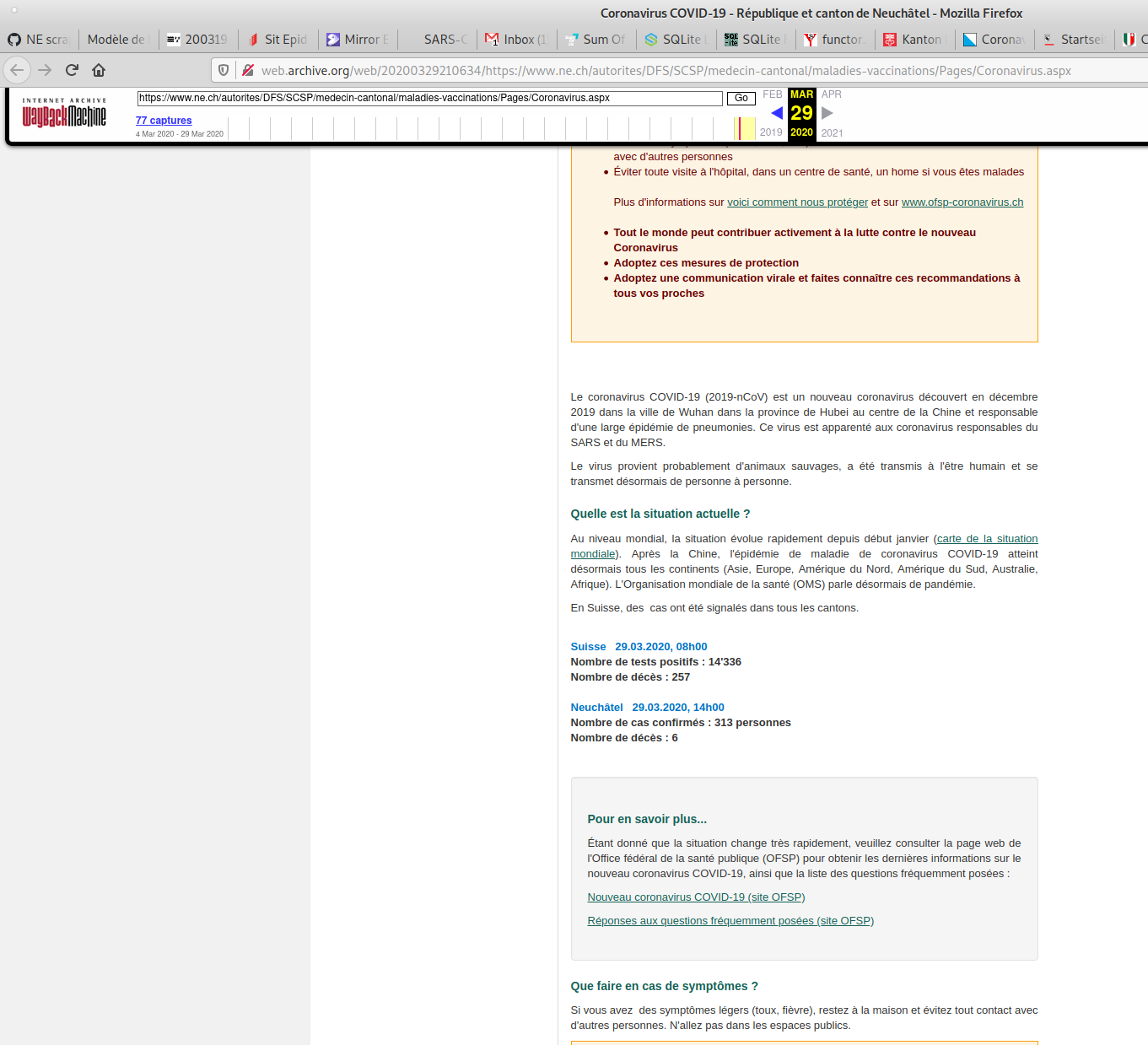Image resolution: width=1148 pixels, height=1045 pixels.
Task: Go to previous capture with blue left arrow
Action: 777,113
